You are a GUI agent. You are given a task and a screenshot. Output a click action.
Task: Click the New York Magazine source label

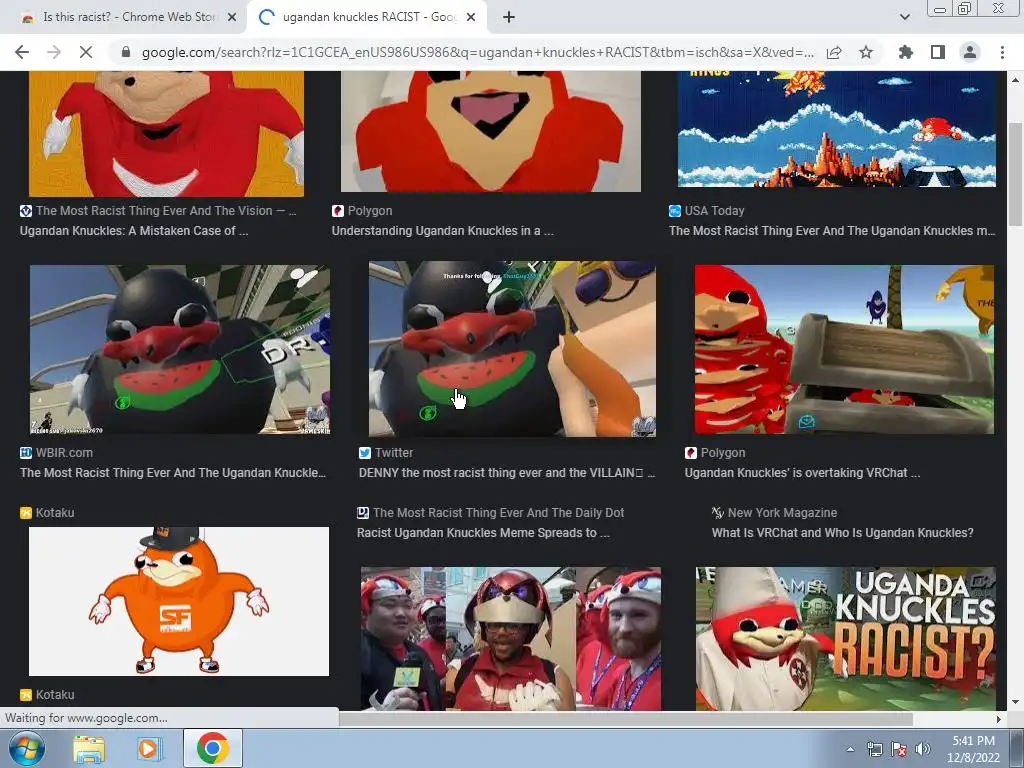tap(782, 513)
